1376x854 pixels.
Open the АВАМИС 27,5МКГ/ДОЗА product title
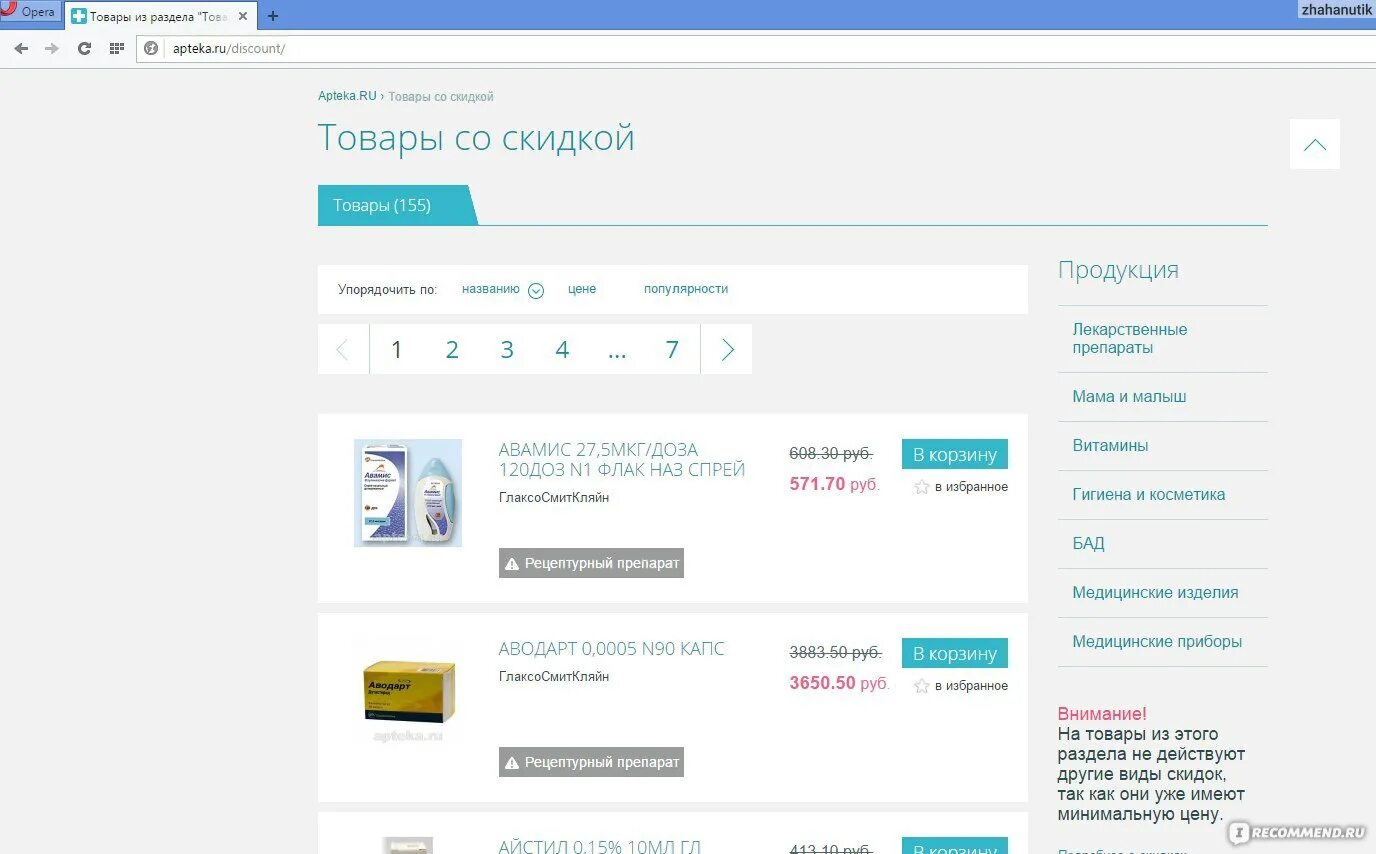pyautogui.click(x=622, y=460)
